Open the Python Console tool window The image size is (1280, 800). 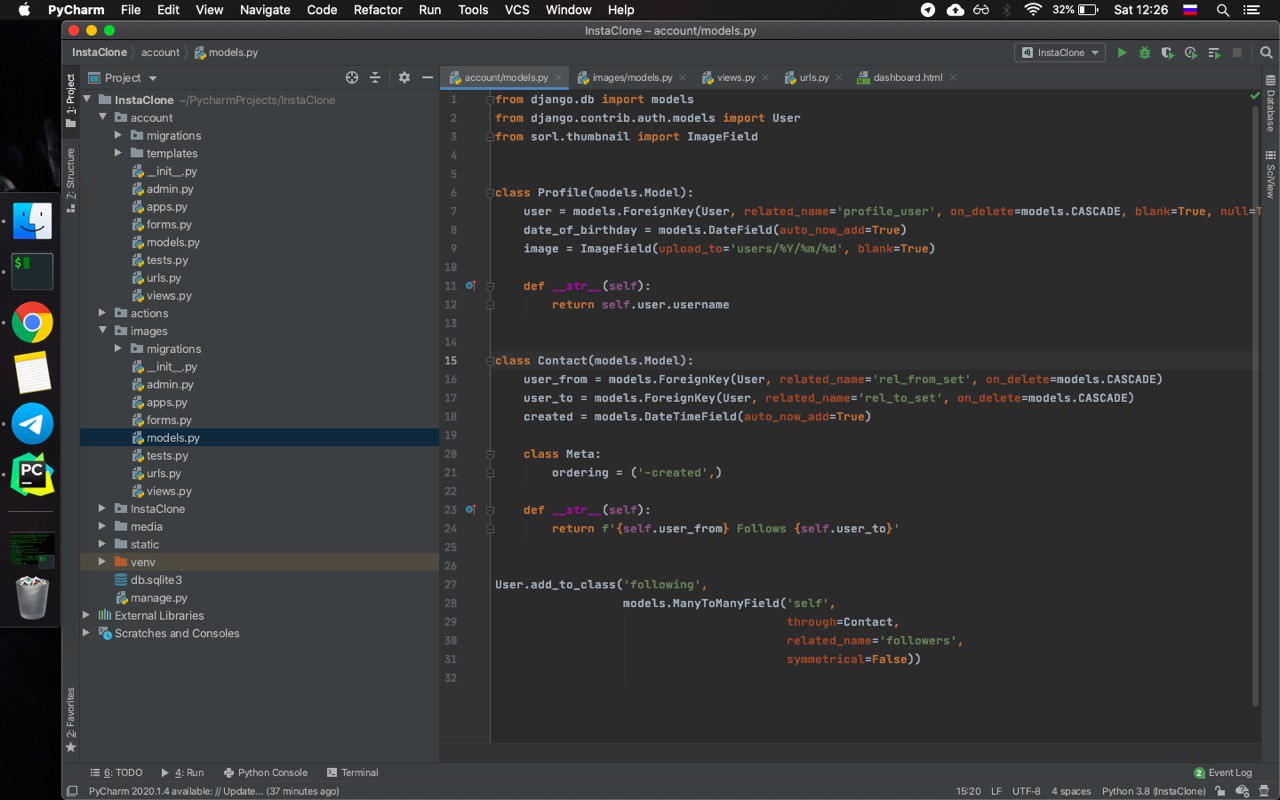(265, 773)
